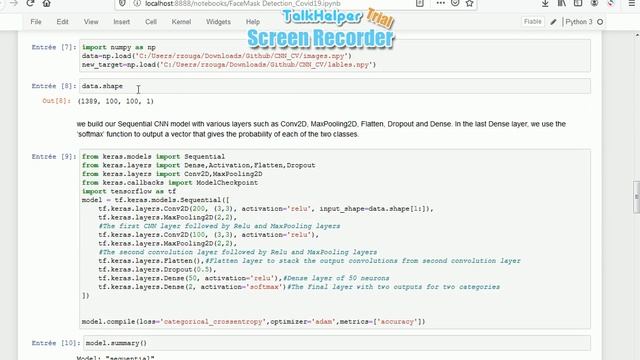Open the Kernel menu
Image resolution: width=640 pixels, height=360 pixels.
click(181, 22)
